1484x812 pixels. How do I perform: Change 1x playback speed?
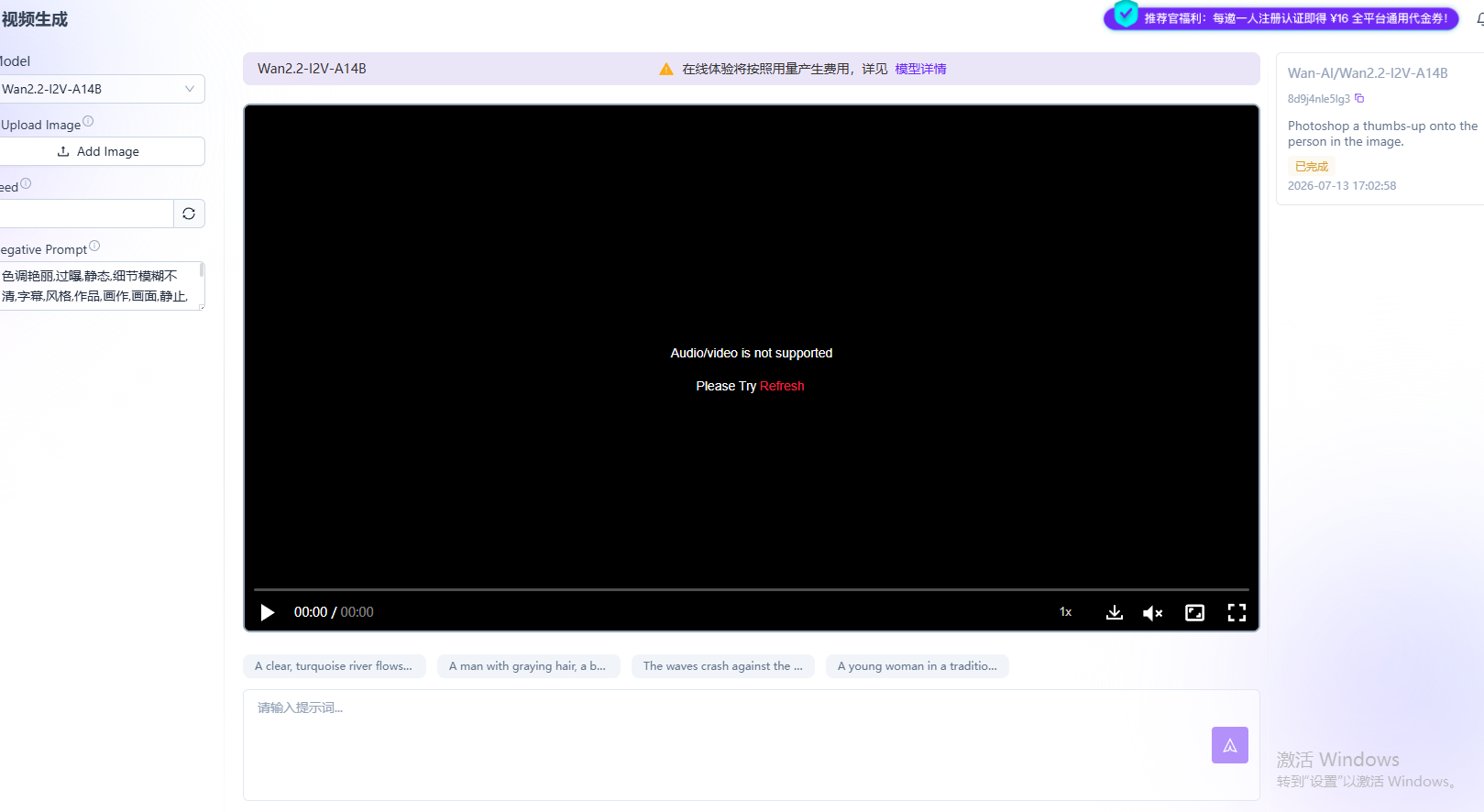click(1065, 612)
